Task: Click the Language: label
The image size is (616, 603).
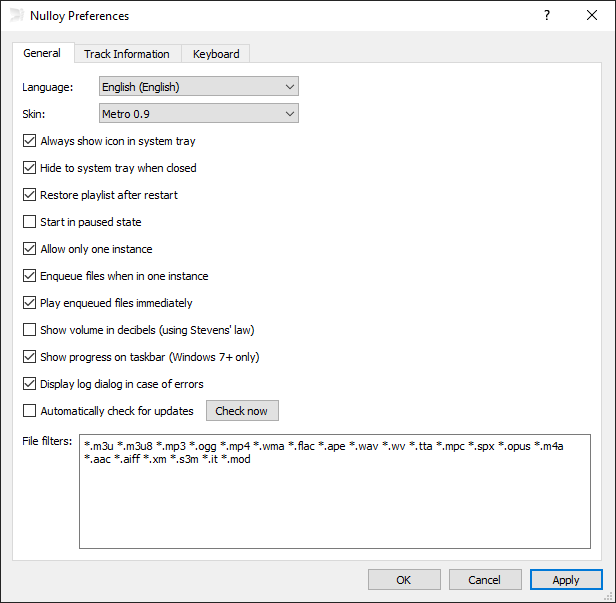Action: click(48, 87)
